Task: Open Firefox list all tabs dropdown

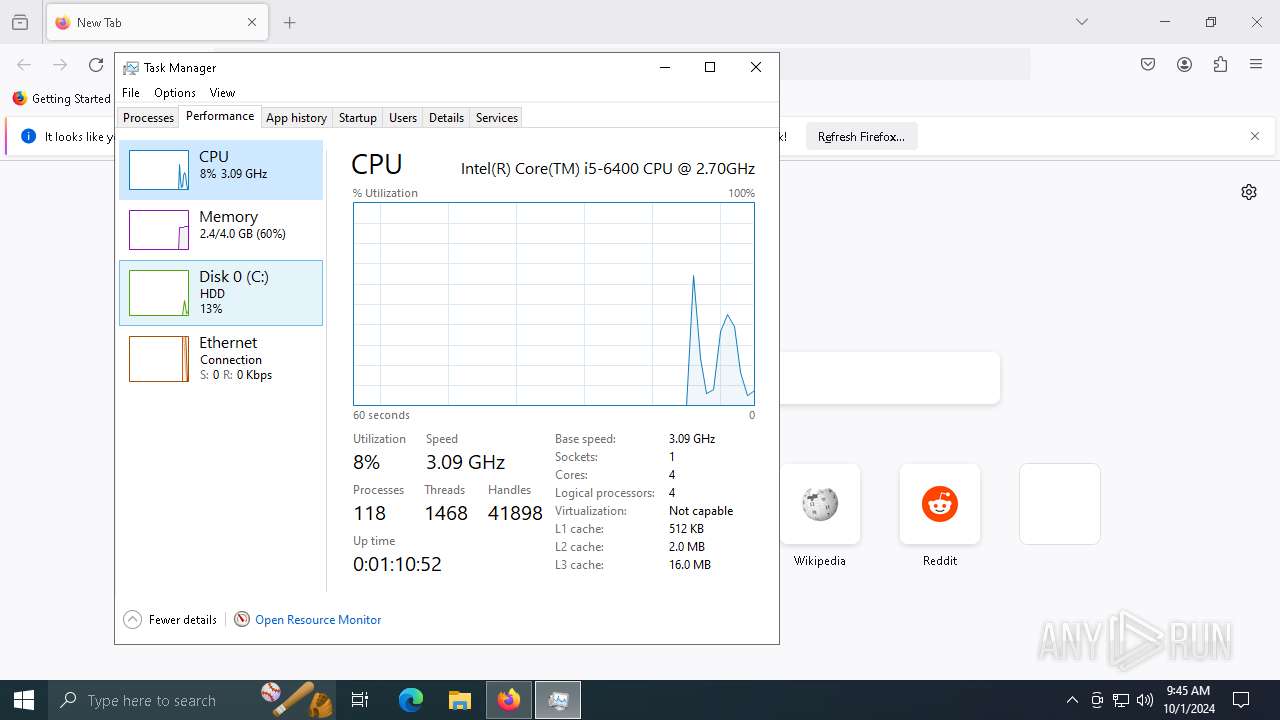Action: (1082, 22)
